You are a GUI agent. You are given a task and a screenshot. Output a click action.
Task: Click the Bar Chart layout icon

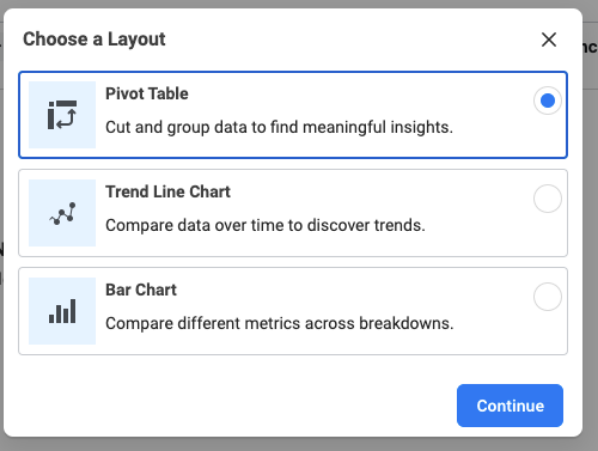pos(62,311)
